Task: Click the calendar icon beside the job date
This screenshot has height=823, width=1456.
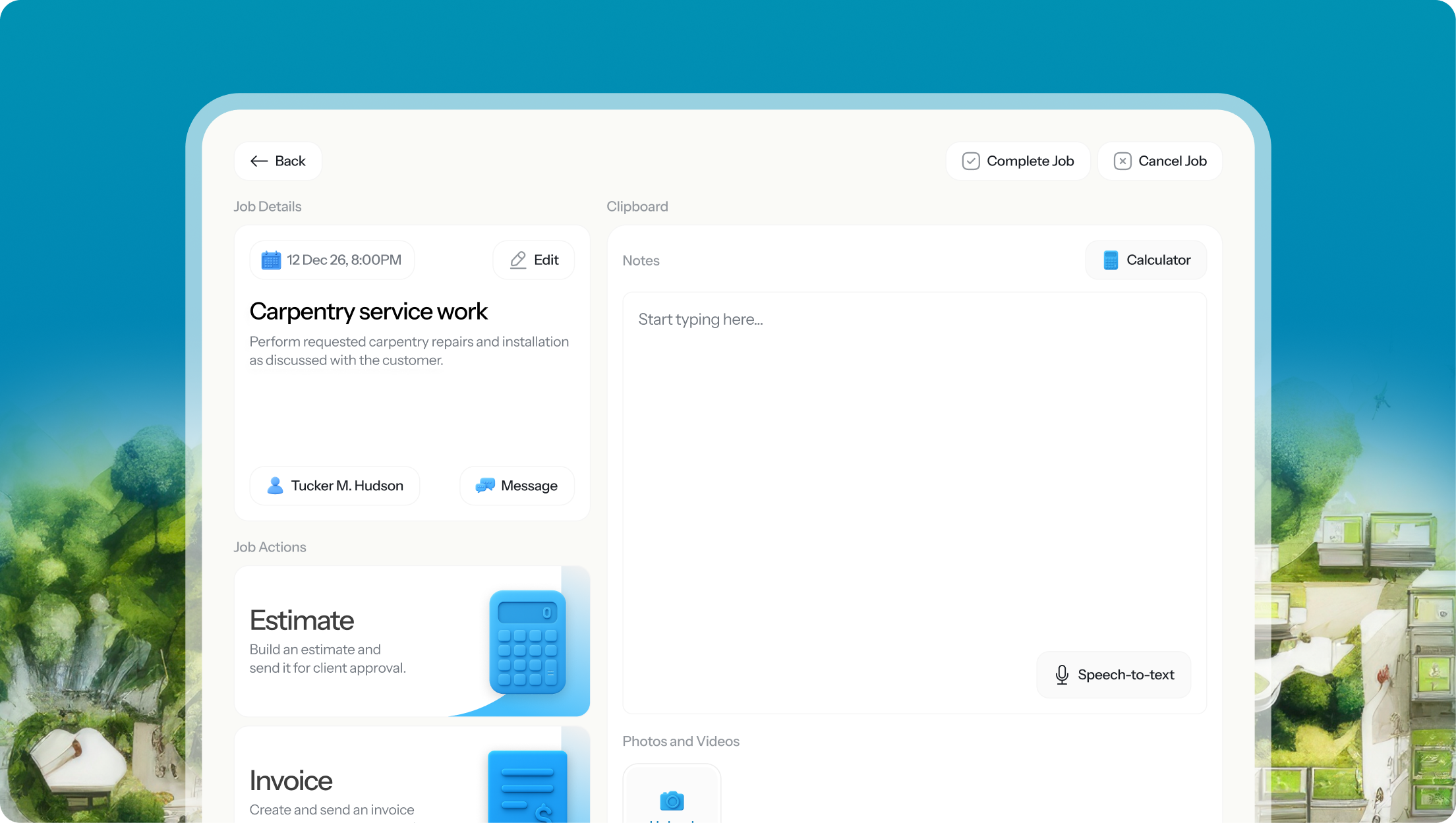Action: (271, 260)
